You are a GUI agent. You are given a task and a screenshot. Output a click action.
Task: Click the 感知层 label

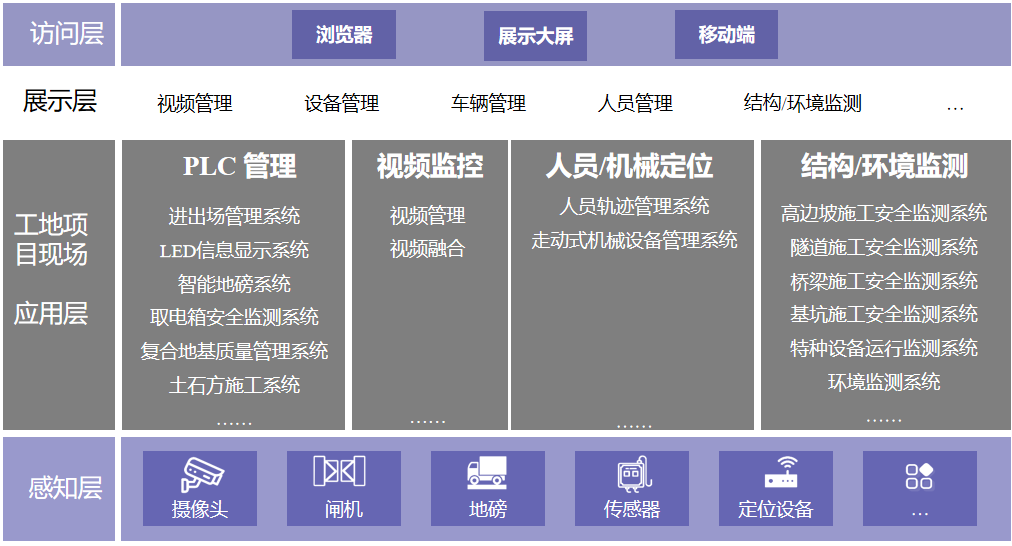click(x=65, y=488)
